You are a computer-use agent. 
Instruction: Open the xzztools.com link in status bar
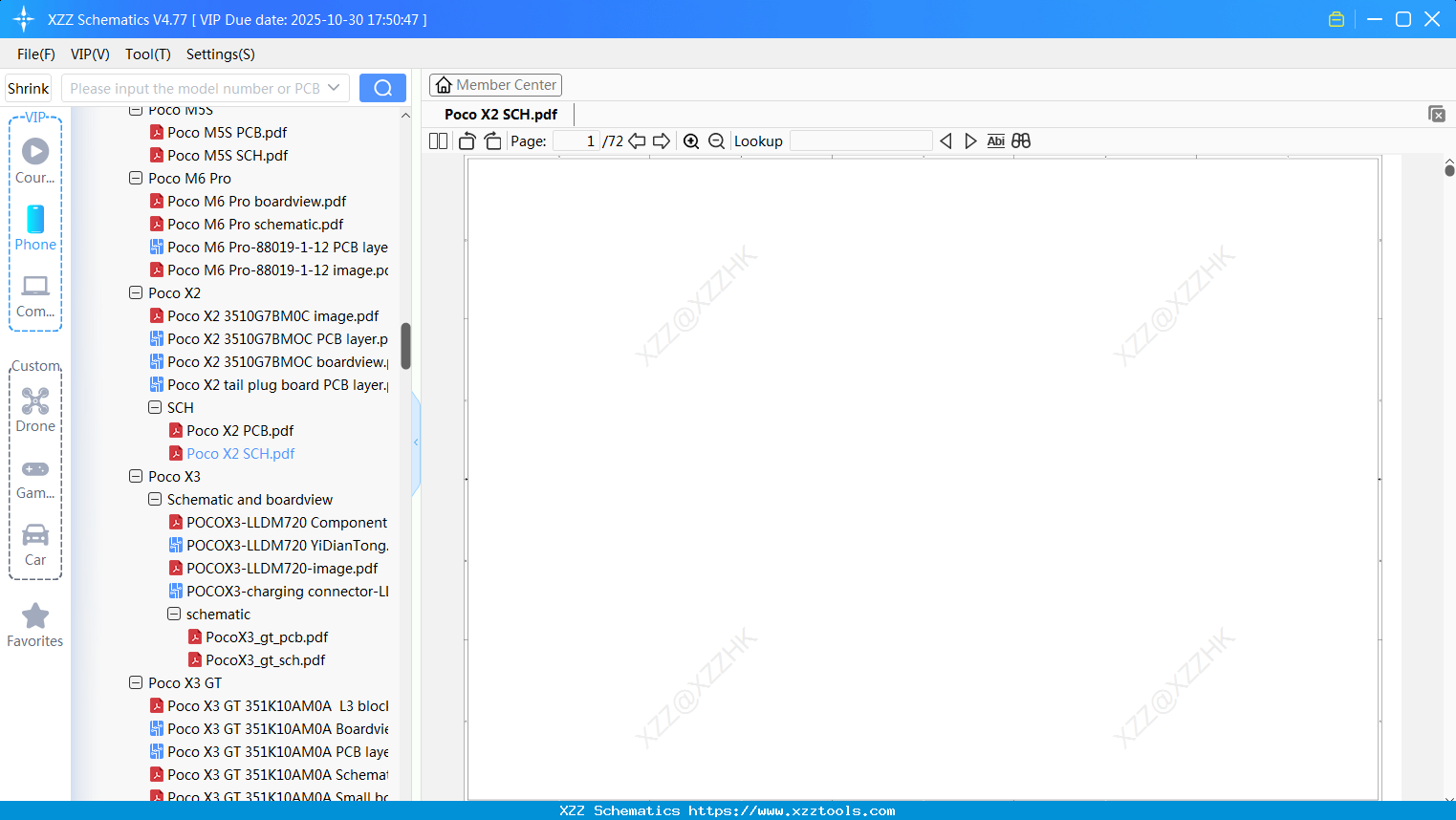click(792, 810)
